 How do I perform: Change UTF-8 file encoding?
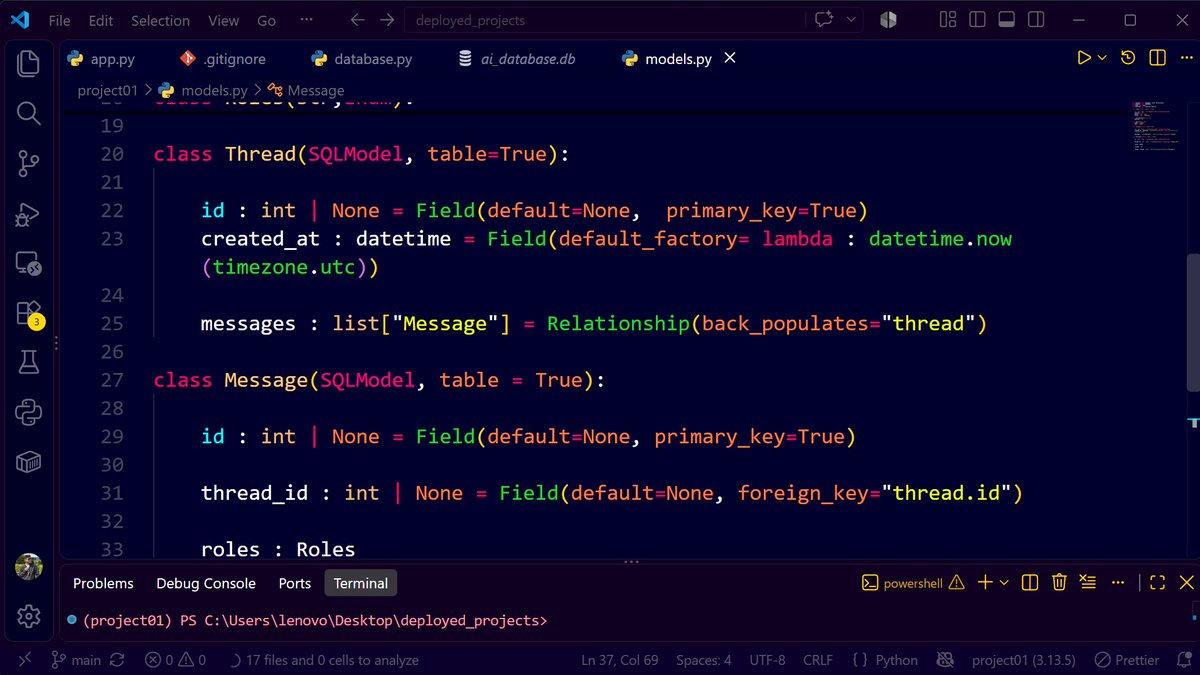767,660
